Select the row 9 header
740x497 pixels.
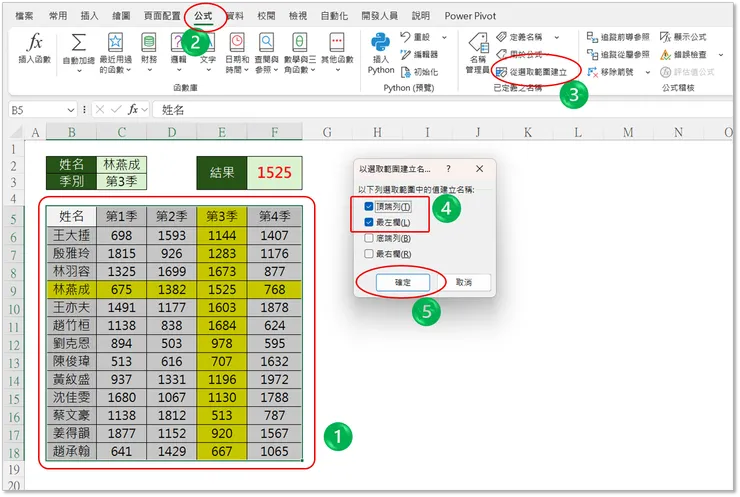(14, 291)
